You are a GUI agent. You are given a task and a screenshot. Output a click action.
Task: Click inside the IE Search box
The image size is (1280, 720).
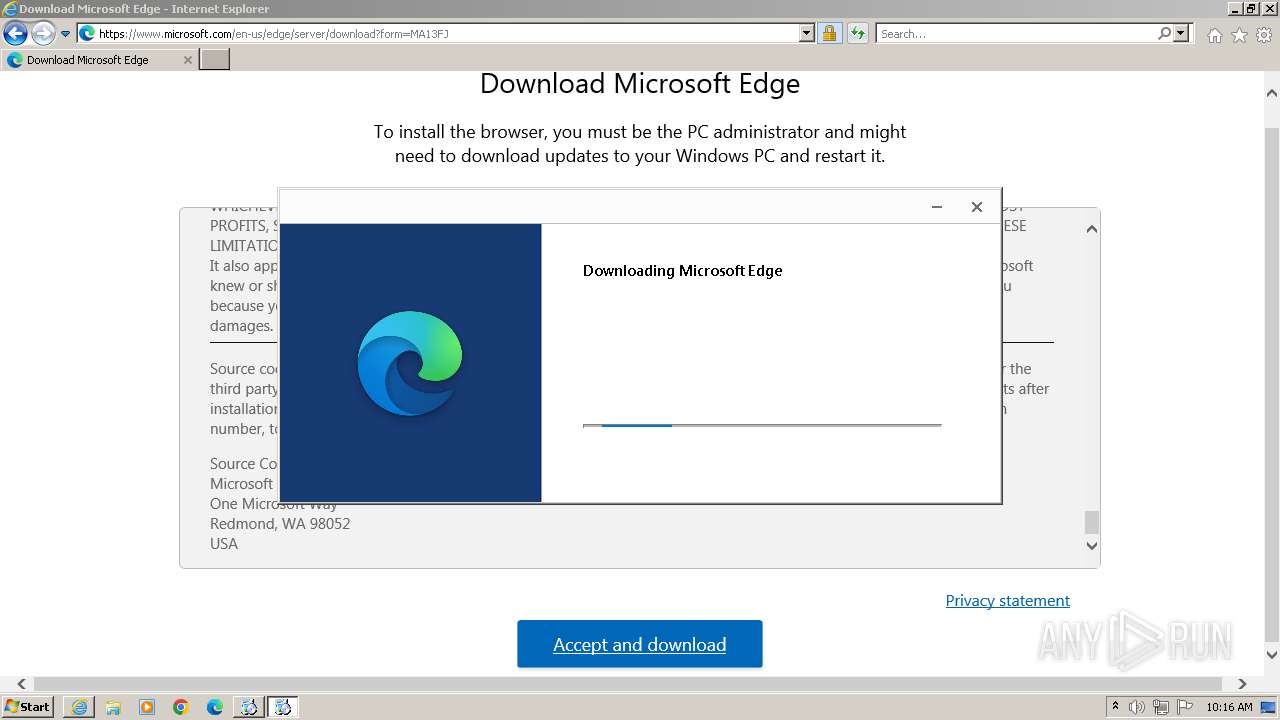1016,34
